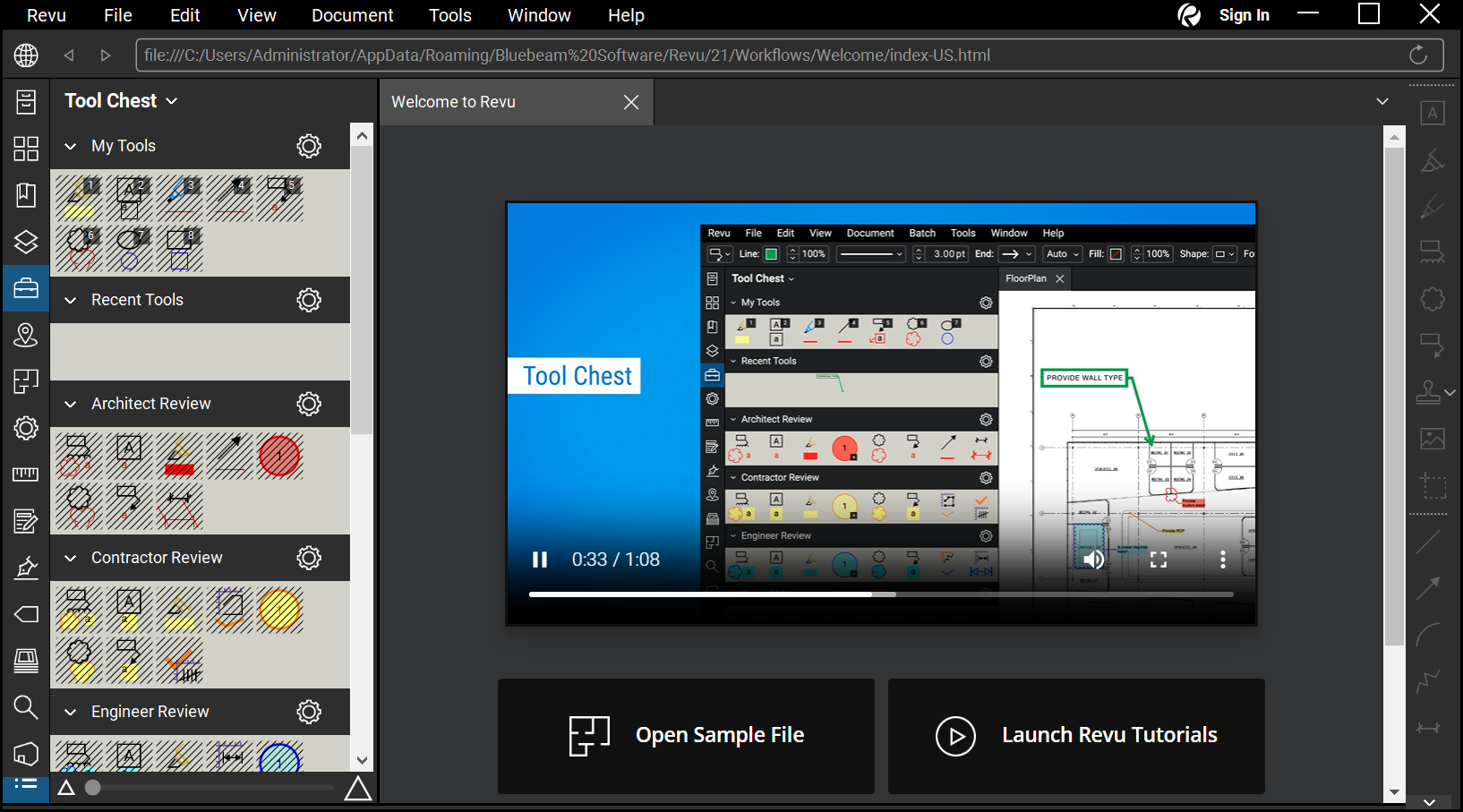Viewport: 1463px width, 812px height.
Task: Open the Properties gear panel in left sidebar
Action: 26,428
